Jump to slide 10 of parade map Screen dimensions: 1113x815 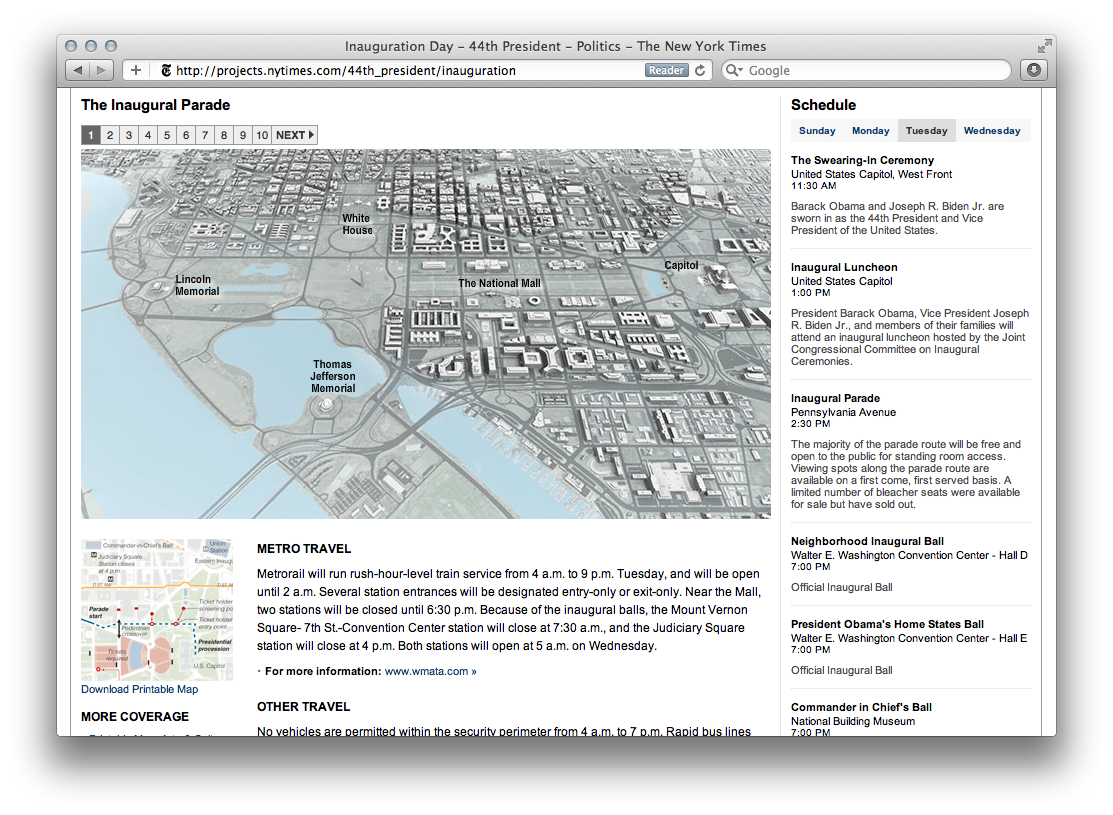(x=261, y=135)
